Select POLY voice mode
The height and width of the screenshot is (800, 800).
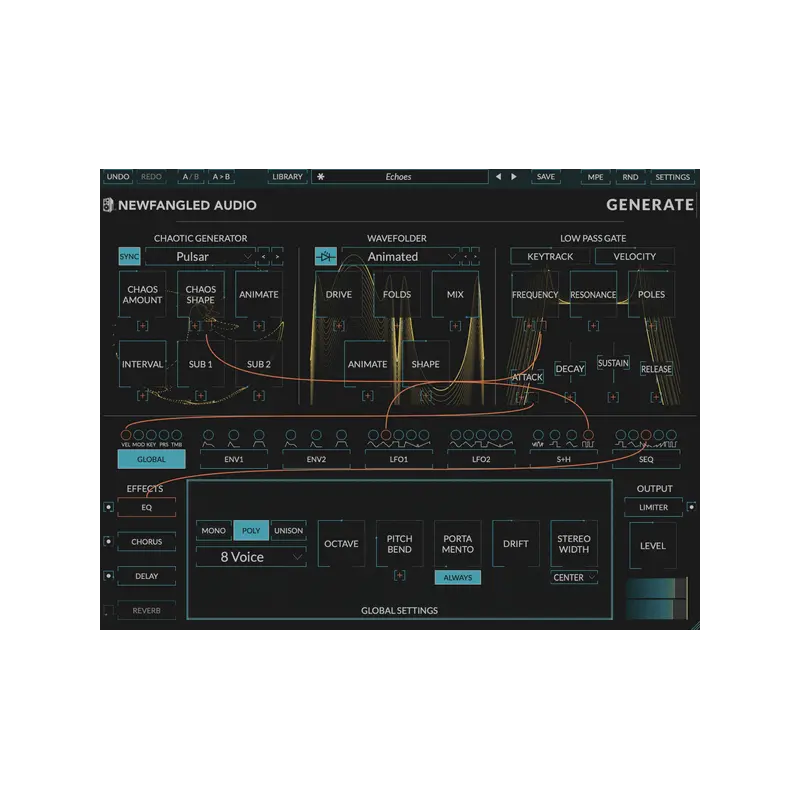[251, 531]
